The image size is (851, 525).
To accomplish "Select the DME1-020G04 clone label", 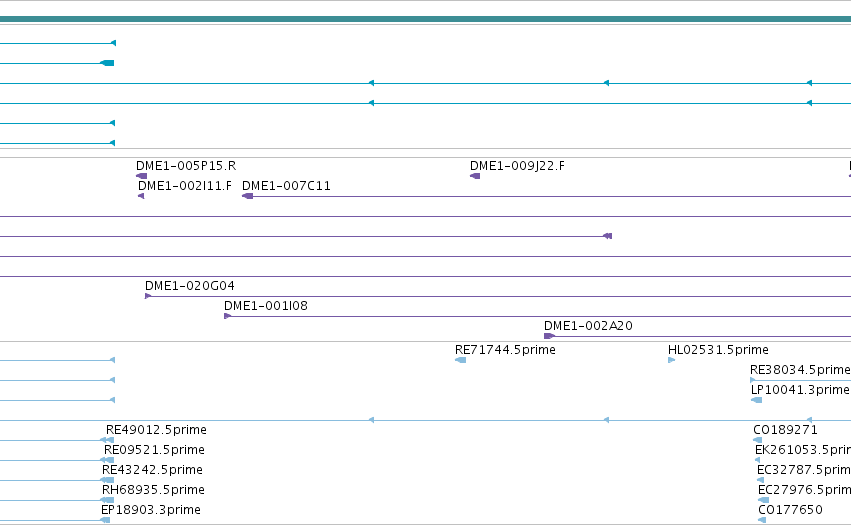I will tap(189, 286).
